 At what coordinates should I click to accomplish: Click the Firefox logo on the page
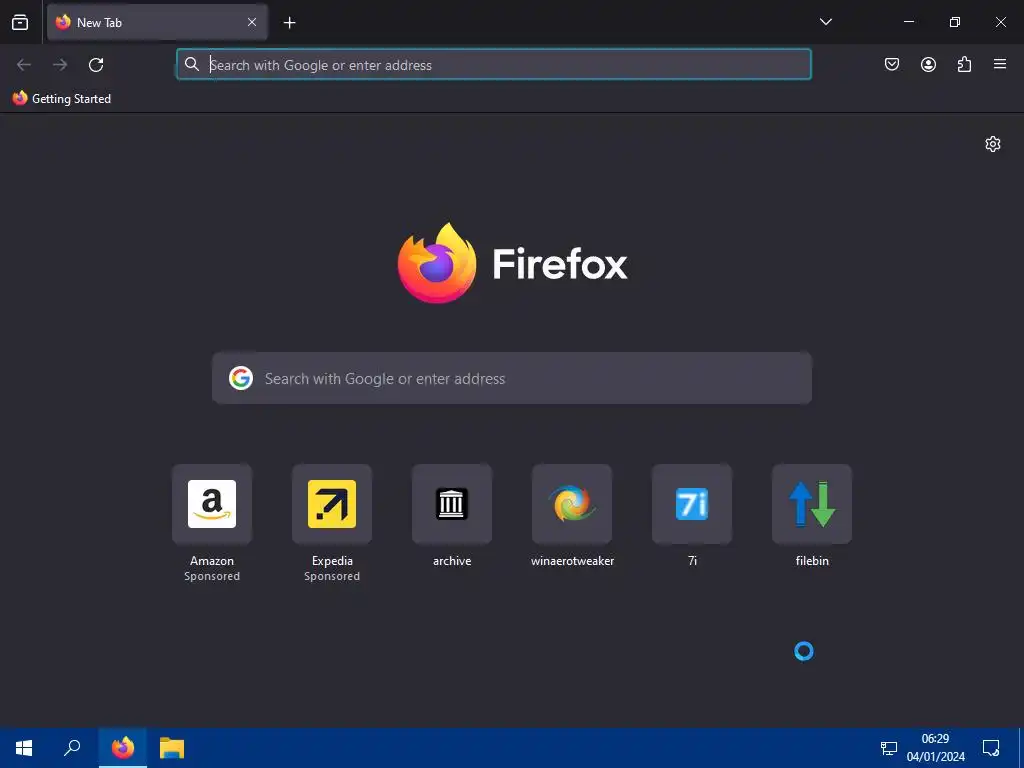[x=512, y=263]
